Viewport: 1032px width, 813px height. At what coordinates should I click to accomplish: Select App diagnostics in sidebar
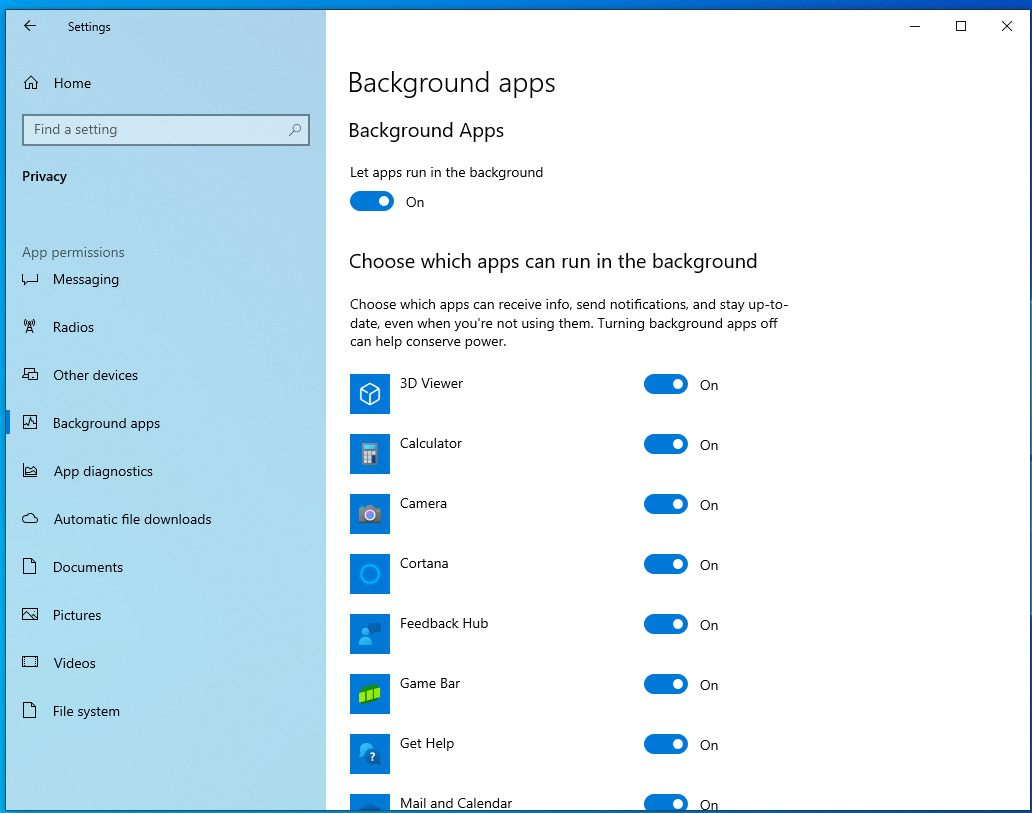(165, 471)
